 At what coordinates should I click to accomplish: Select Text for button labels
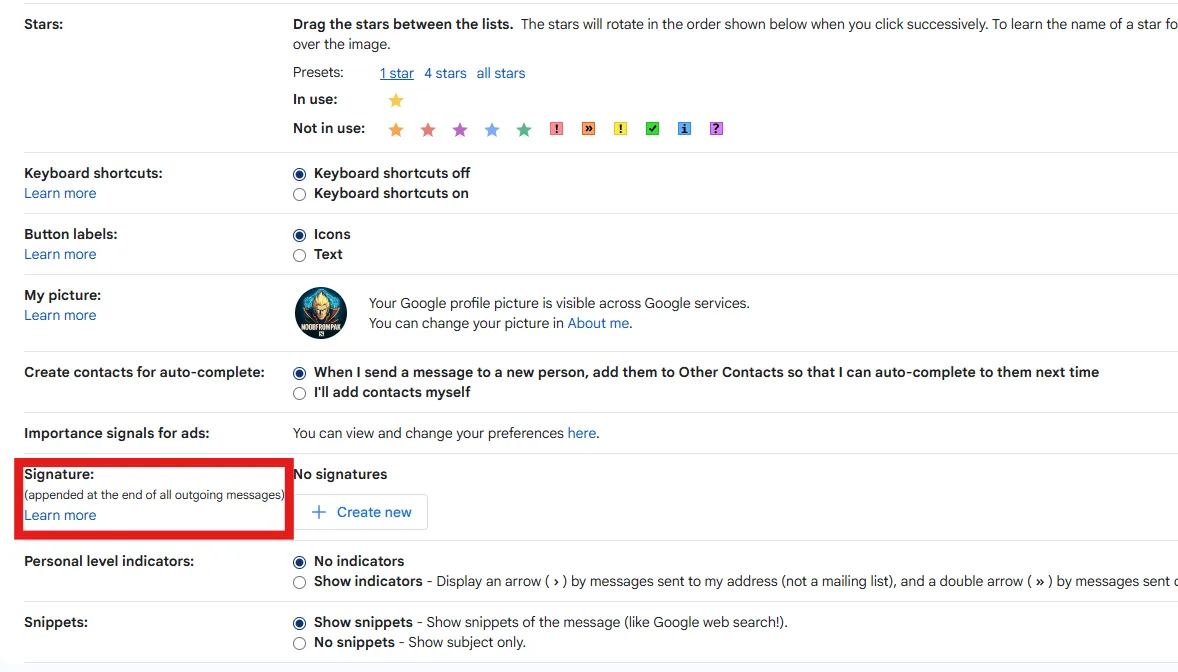click(x=299, y=255)
